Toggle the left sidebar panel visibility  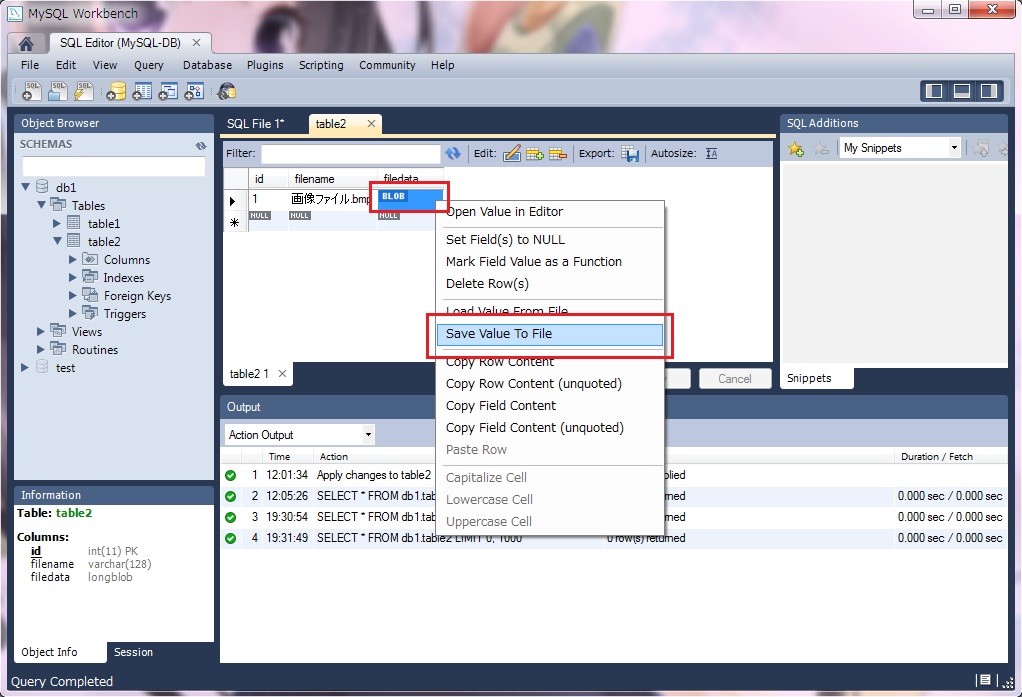[x=934, y=91]
